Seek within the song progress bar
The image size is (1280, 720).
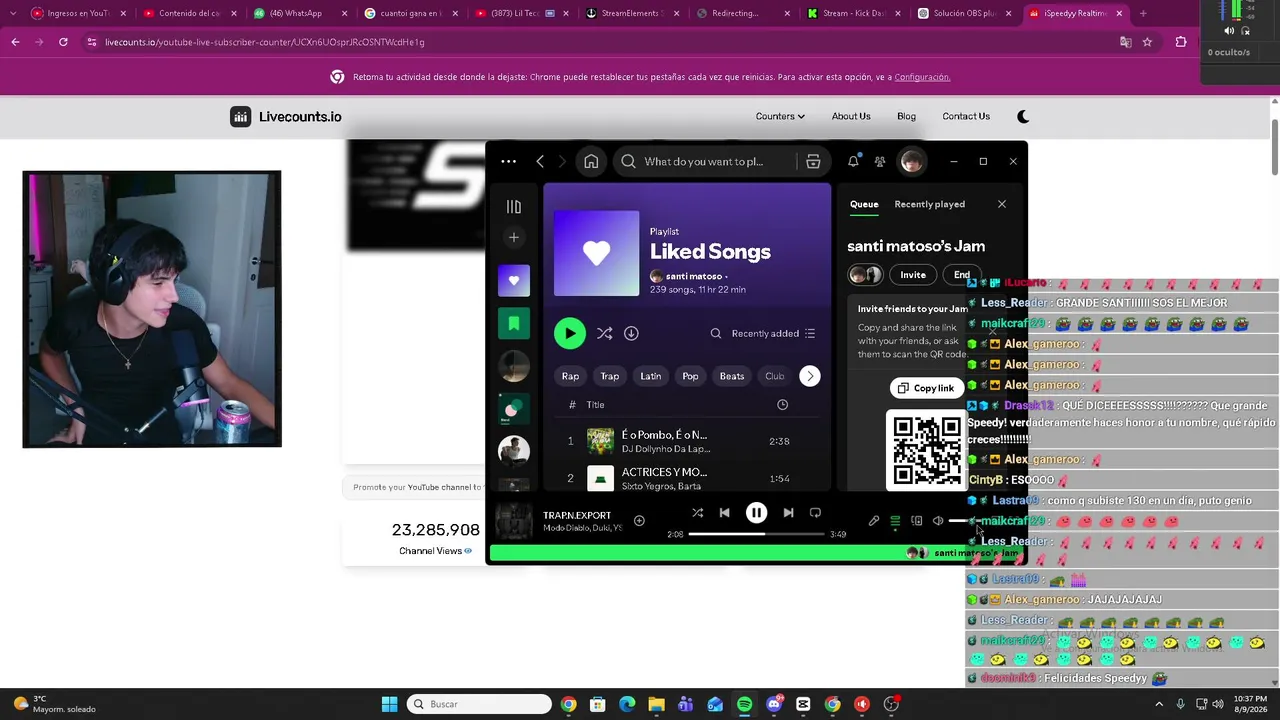[756, 534]
